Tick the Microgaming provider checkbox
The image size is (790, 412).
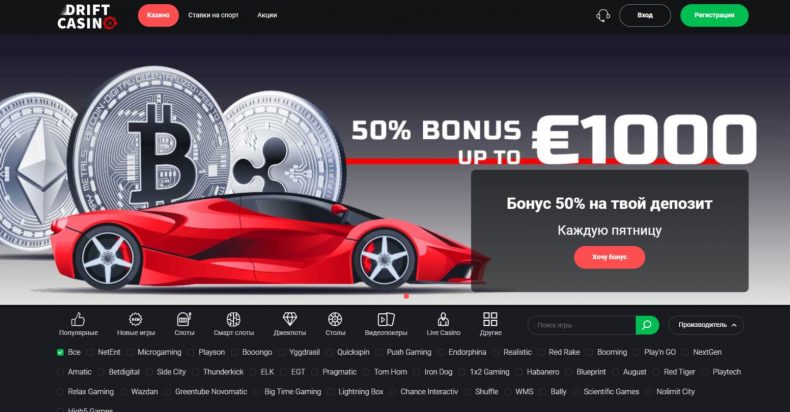tap(130, 353)
